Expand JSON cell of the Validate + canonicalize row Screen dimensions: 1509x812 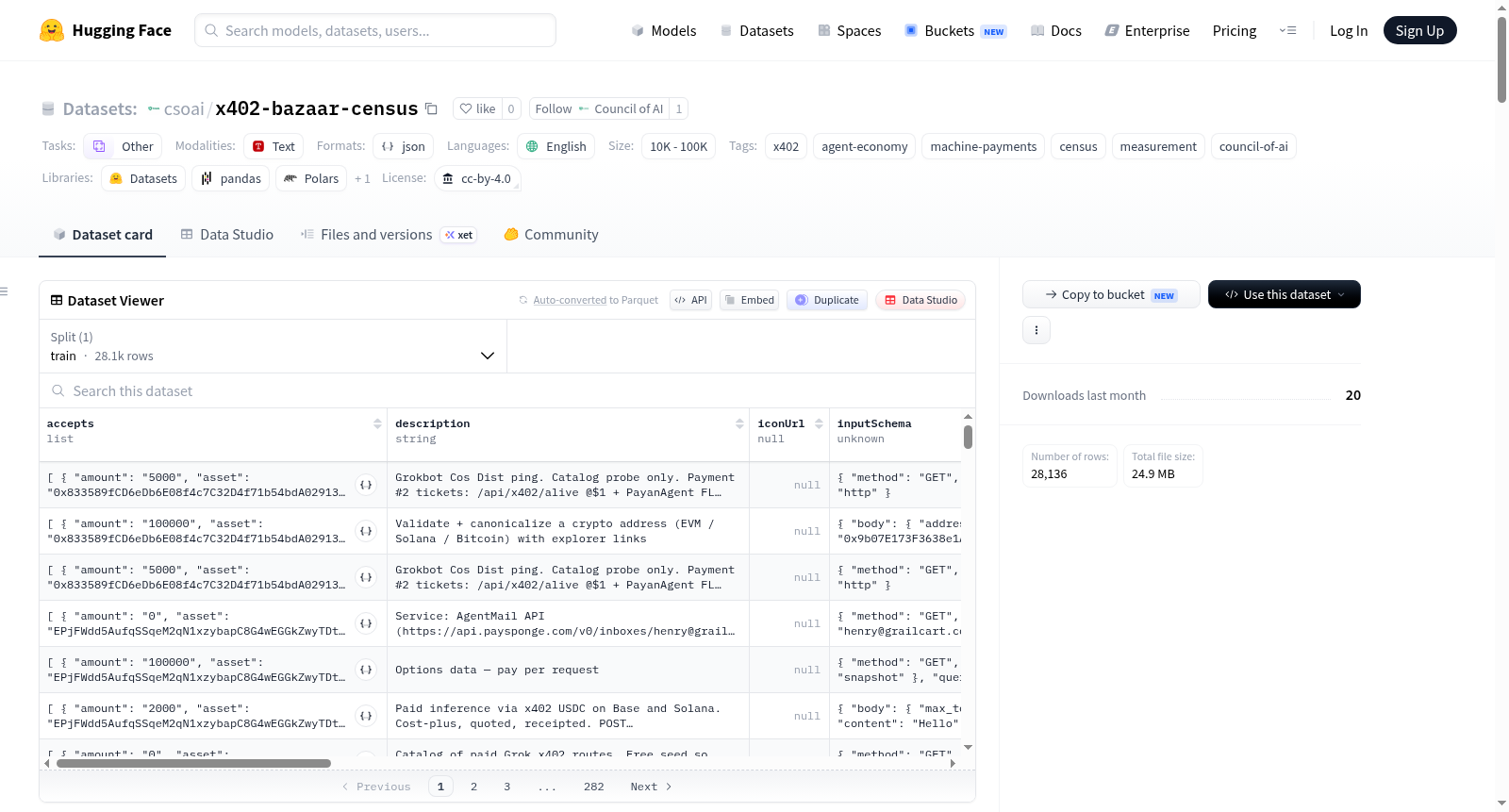click(366, 531)
